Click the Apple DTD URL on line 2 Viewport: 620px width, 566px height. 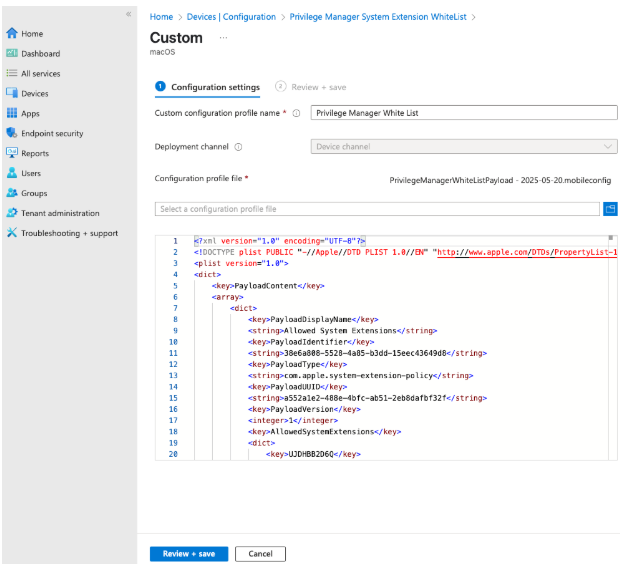[527, 252]
